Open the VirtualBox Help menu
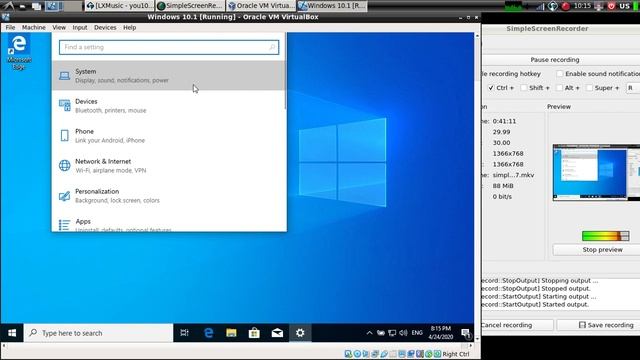 (129, 27)
